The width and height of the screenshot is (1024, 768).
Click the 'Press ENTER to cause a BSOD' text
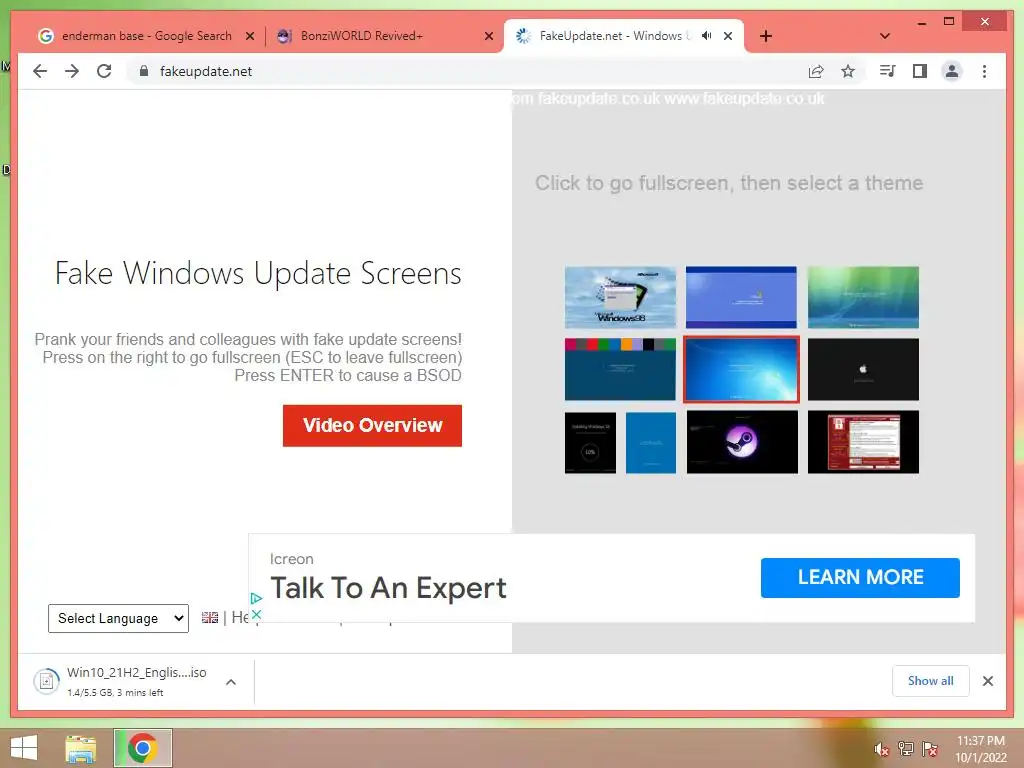point(348,376)
